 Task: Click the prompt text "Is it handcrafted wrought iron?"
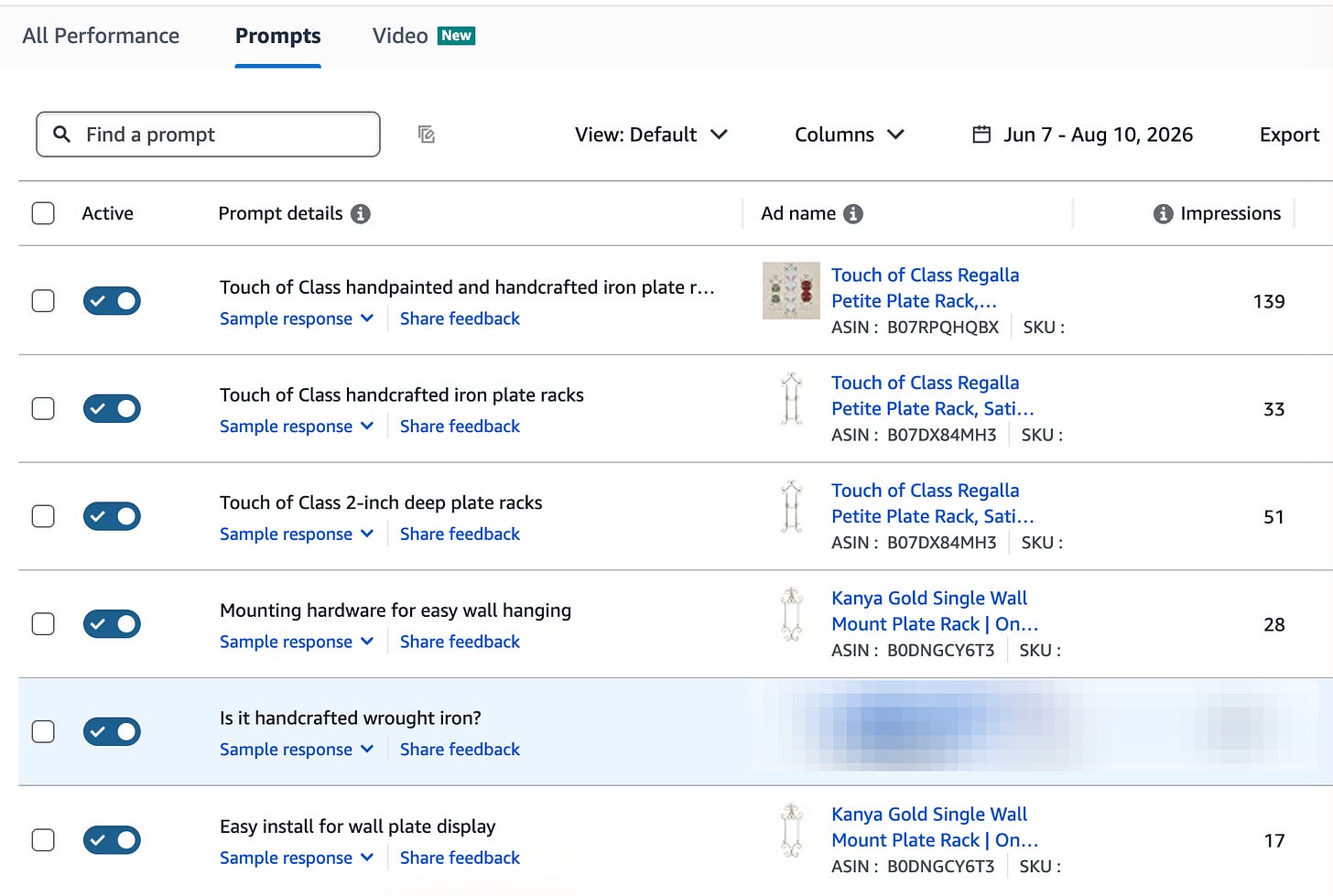351,718
